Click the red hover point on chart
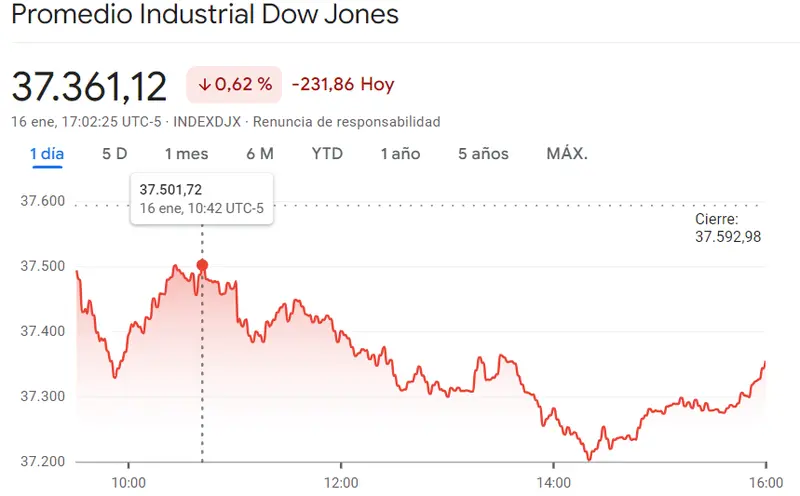Image resolution: width=800 pixels, height=496 pixels. 203,265
